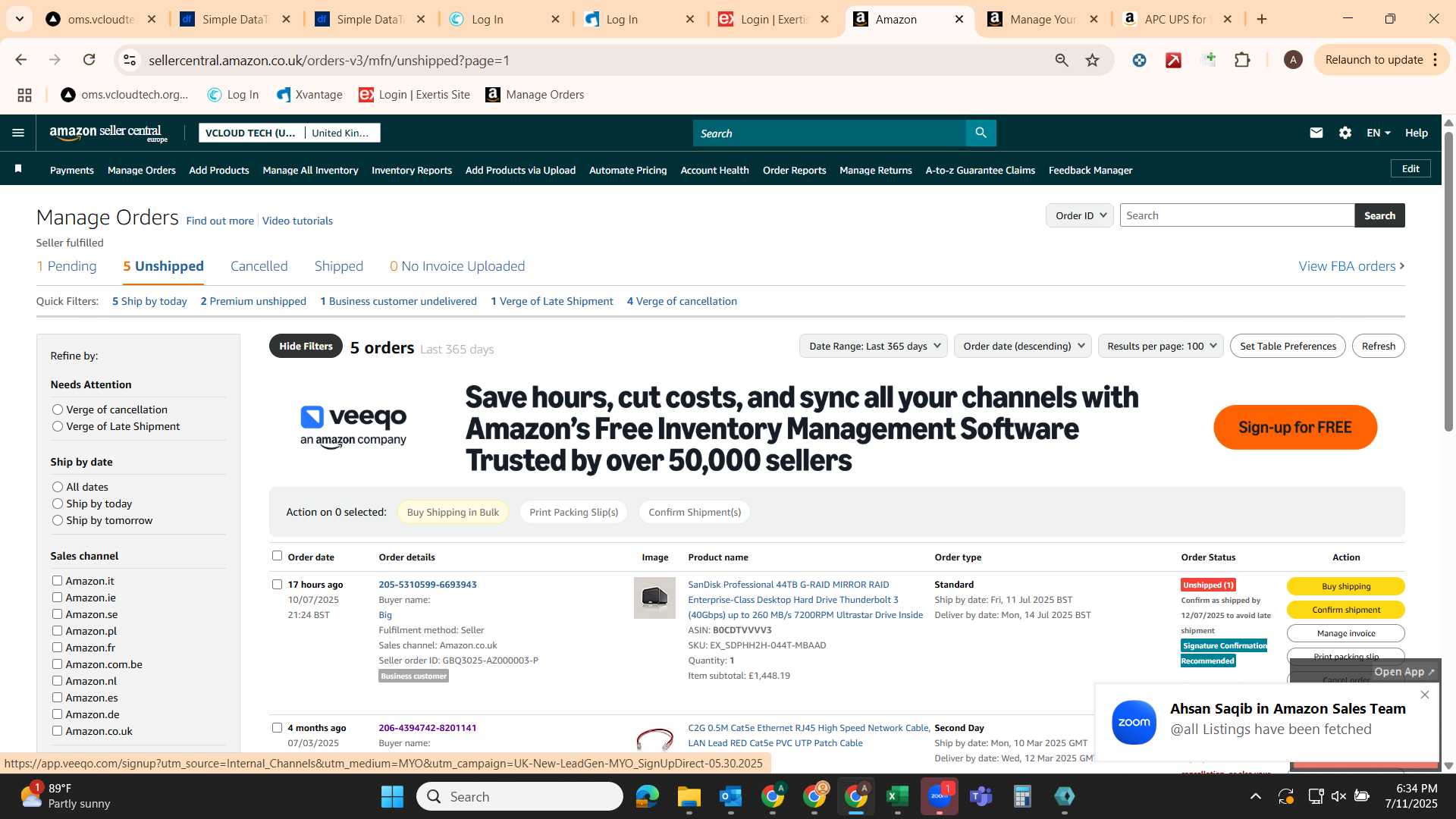Click the page vertical scrollbar

click(x=1448, y=281)
